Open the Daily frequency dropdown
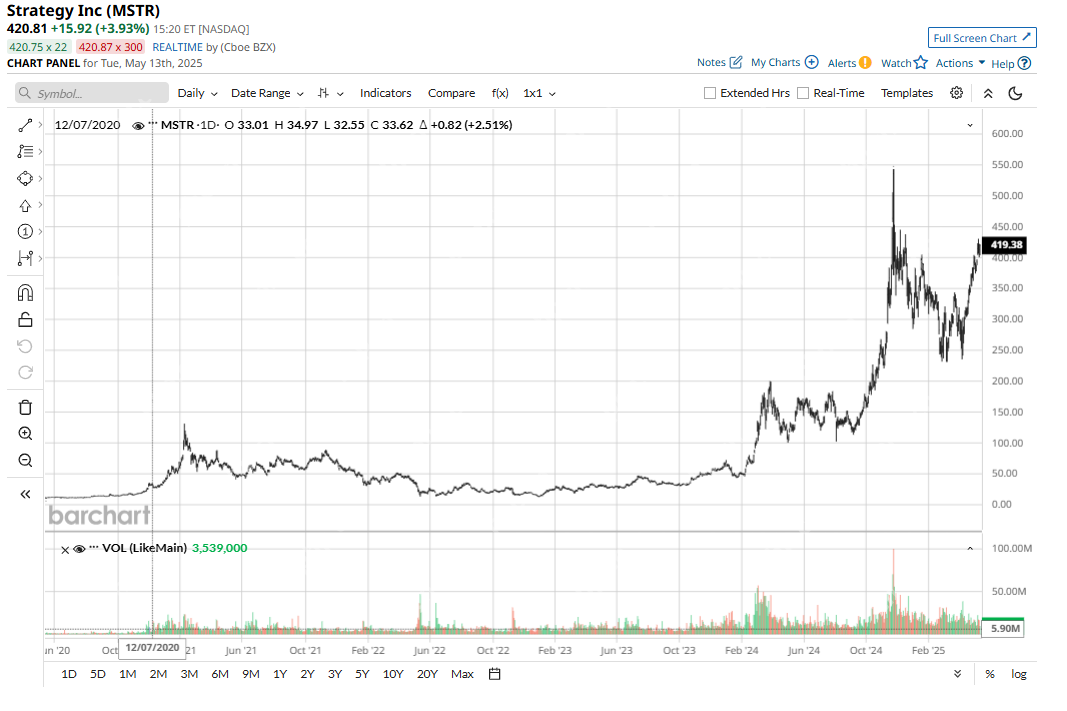This screenshot has width=1067, height=711. 197,92
